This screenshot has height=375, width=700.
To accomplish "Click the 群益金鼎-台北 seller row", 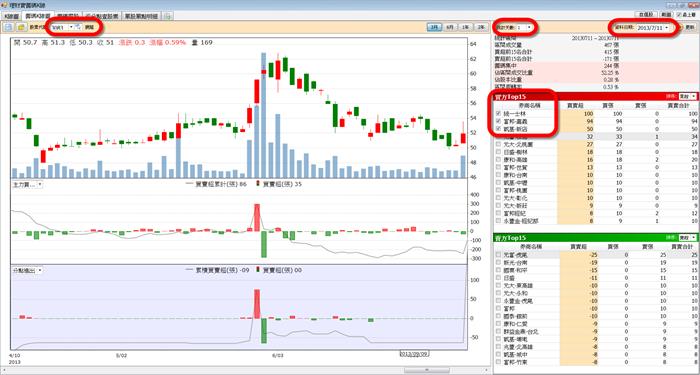I will [x=596, y=331].
